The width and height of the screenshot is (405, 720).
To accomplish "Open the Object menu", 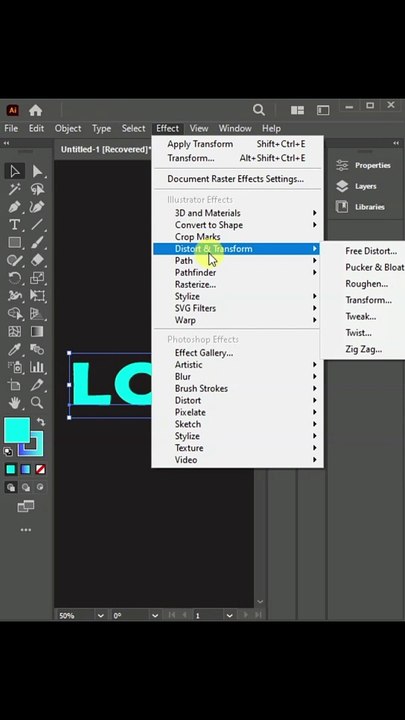I will [68, 129].
